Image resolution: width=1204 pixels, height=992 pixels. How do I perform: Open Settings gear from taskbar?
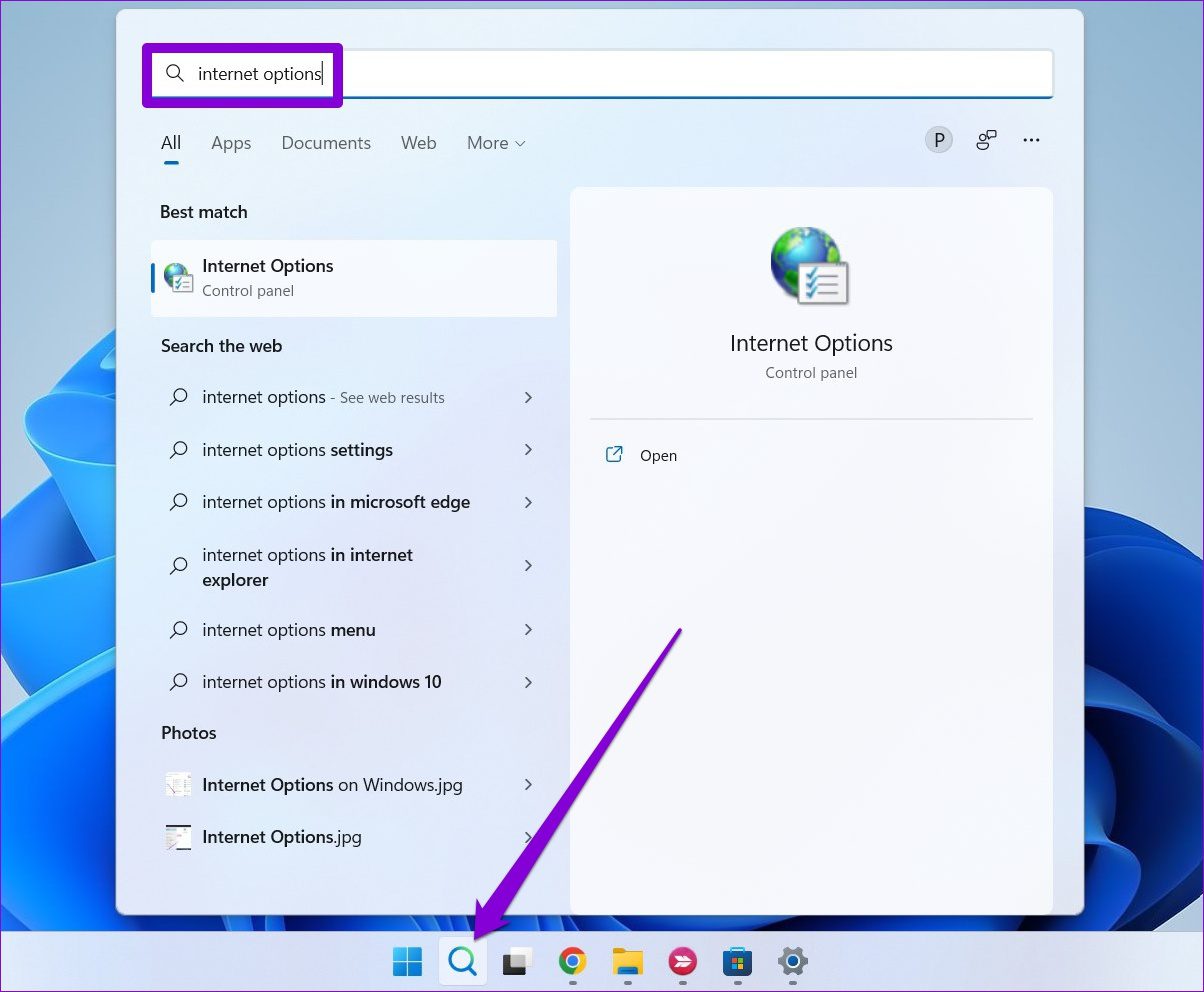pyautogui.click(x=792, y=962)
